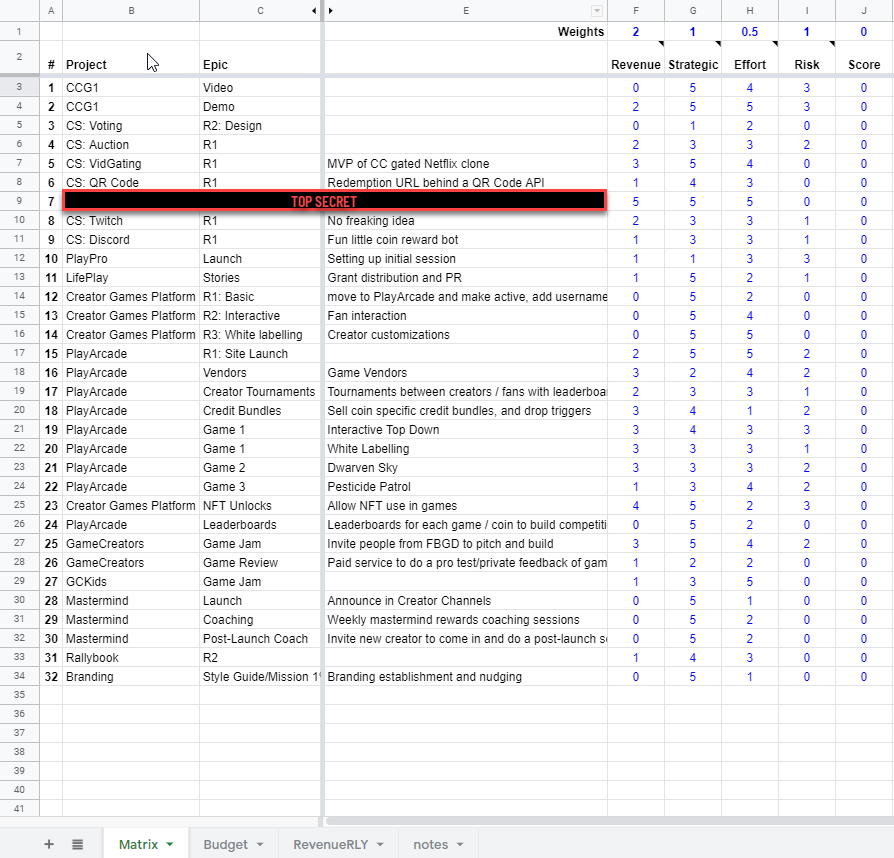Screen dimensions: 894x858
Task: Select column J header
Action: (864, 11)
